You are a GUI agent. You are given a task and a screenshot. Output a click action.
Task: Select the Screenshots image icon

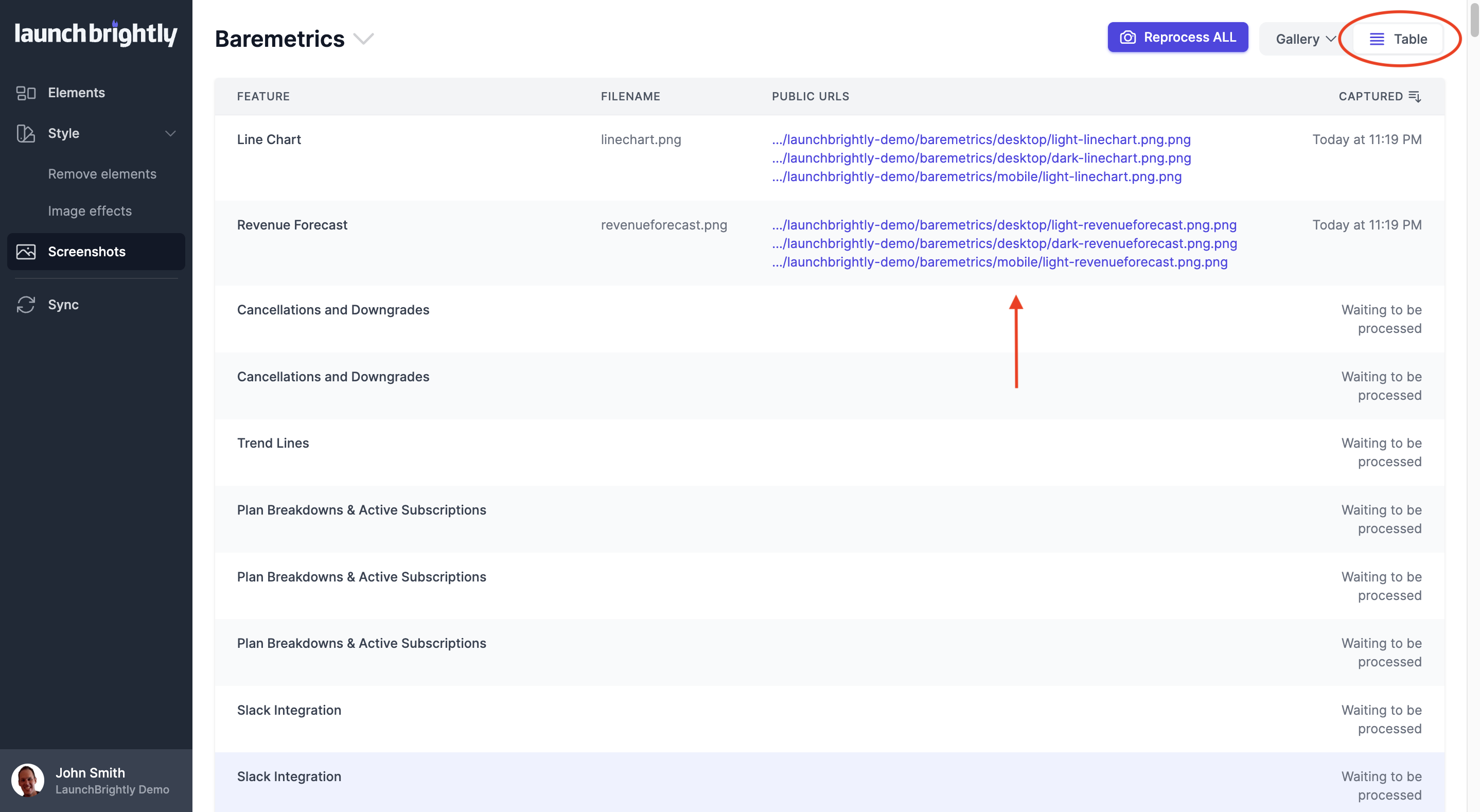26,252
